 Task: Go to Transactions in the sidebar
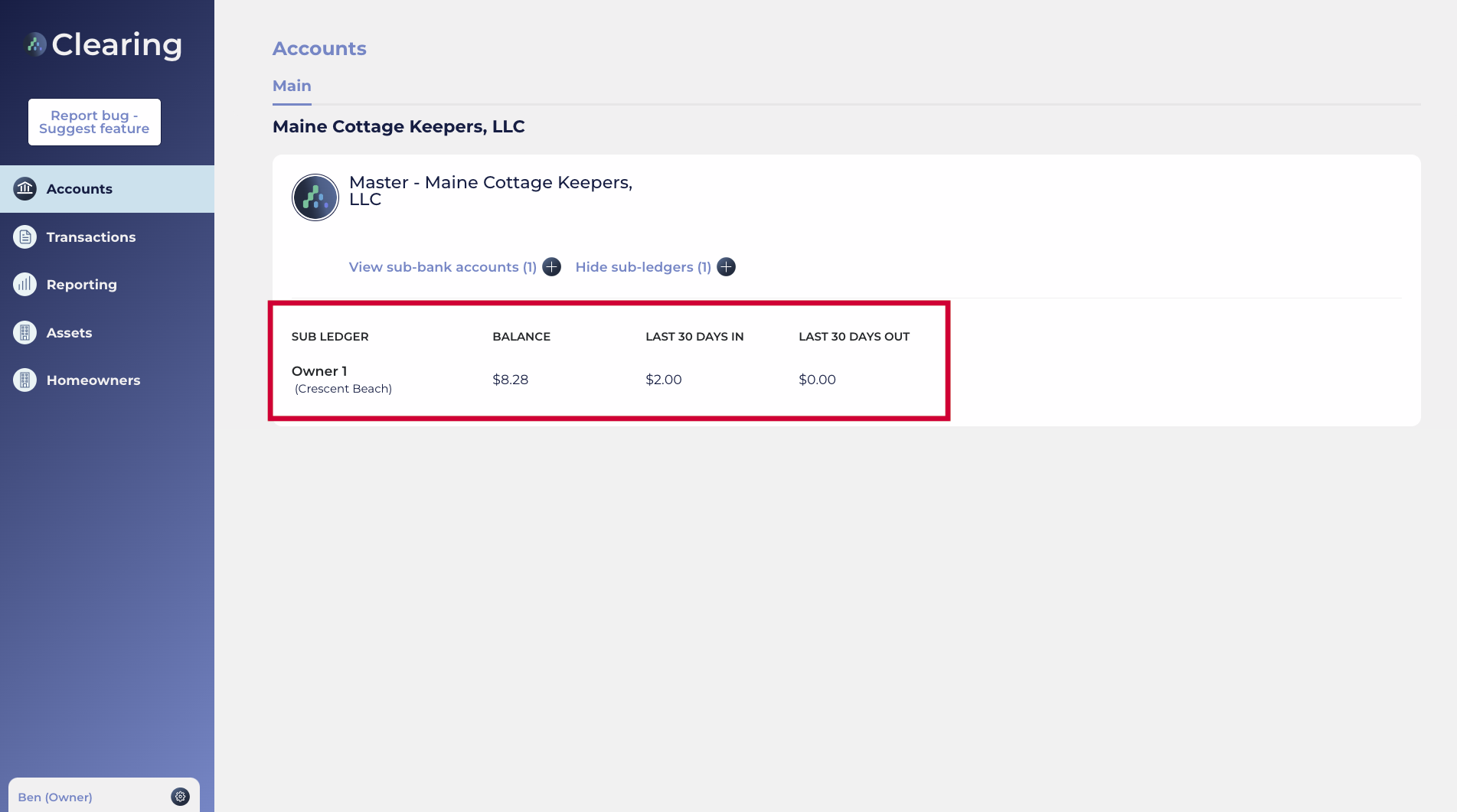pyautogui.click(x=91, y=237)
